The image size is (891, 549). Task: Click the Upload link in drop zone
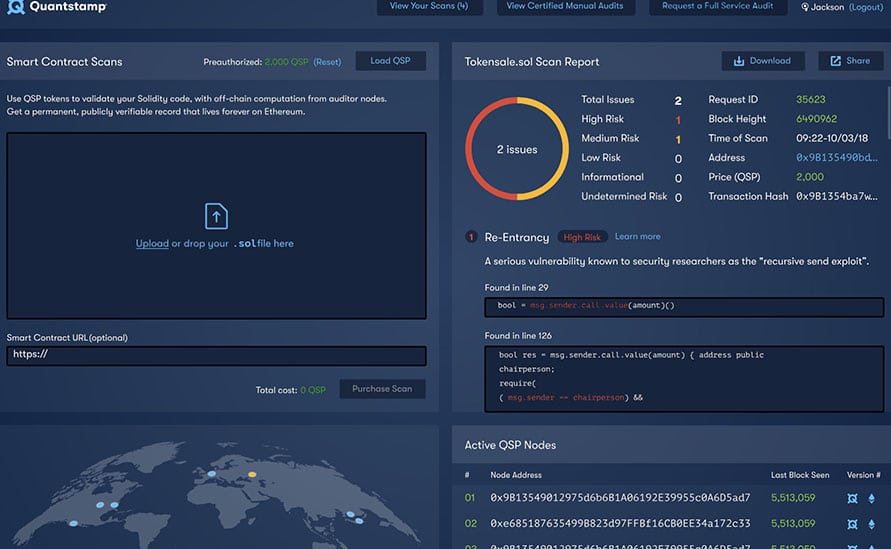coord(152,243)
